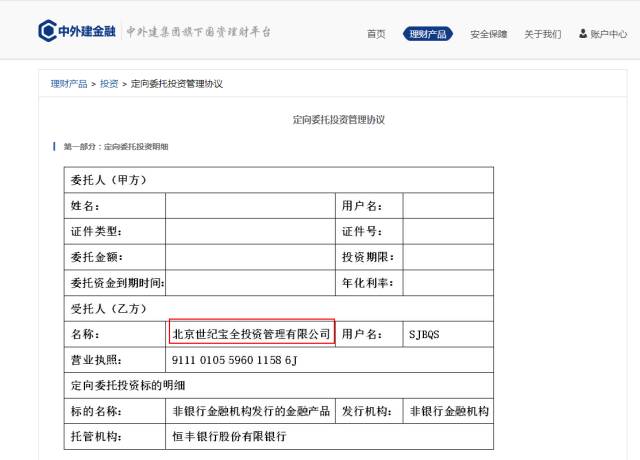Click the 年化利率 label cell
Viewport: 640px width, 460px height.
pos(369,283)
